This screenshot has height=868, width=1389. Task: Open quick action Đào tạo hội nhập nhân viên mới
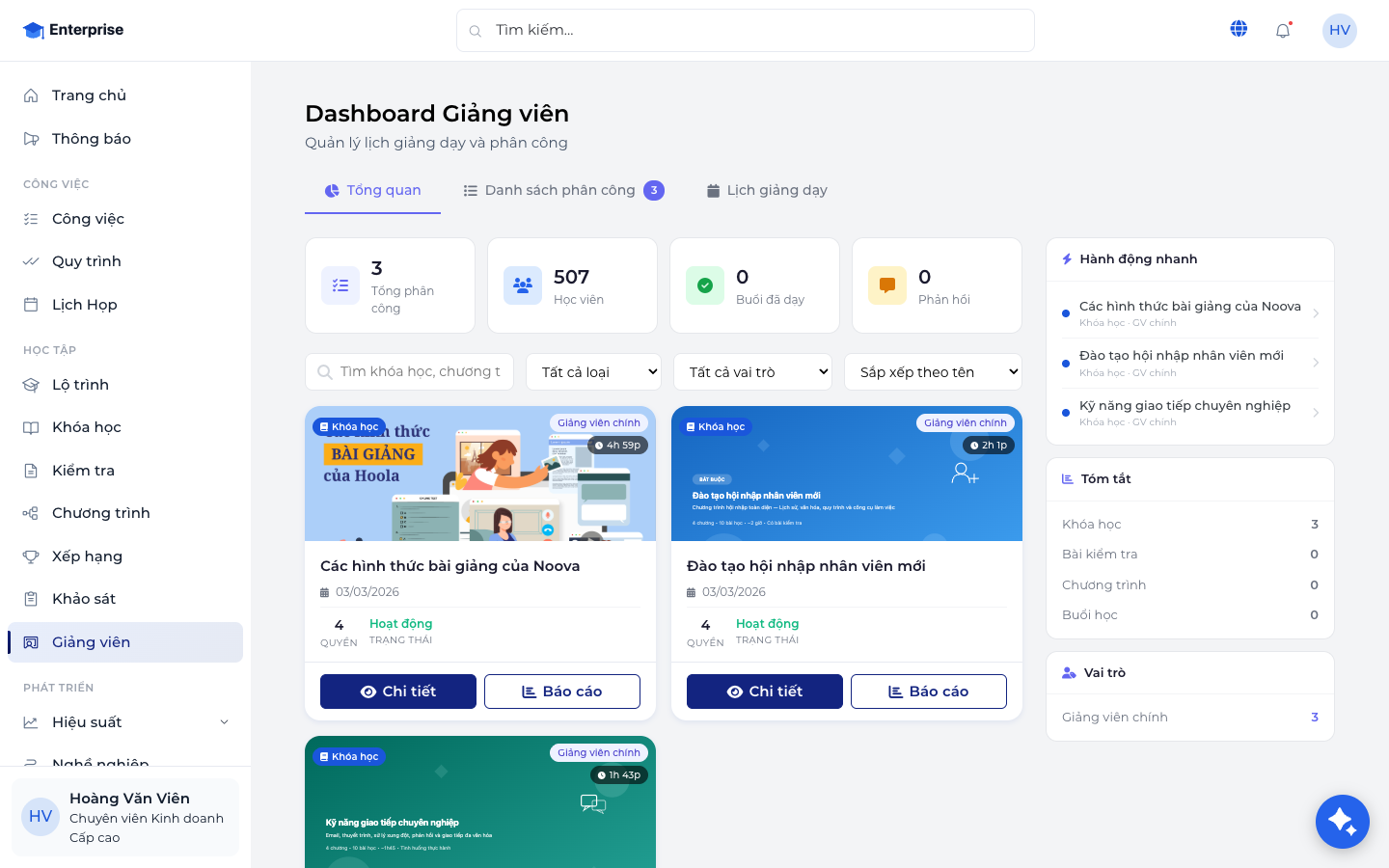(x=1190, y=364)
